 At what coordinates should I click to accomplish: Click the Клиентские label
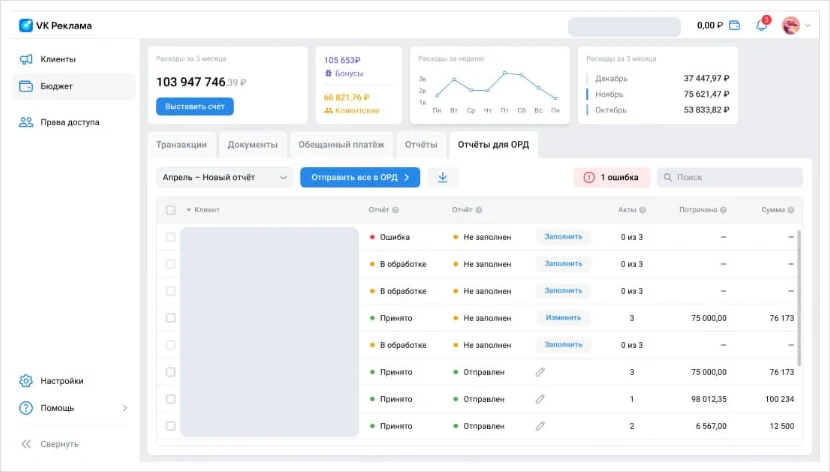[x=357, y=111]
